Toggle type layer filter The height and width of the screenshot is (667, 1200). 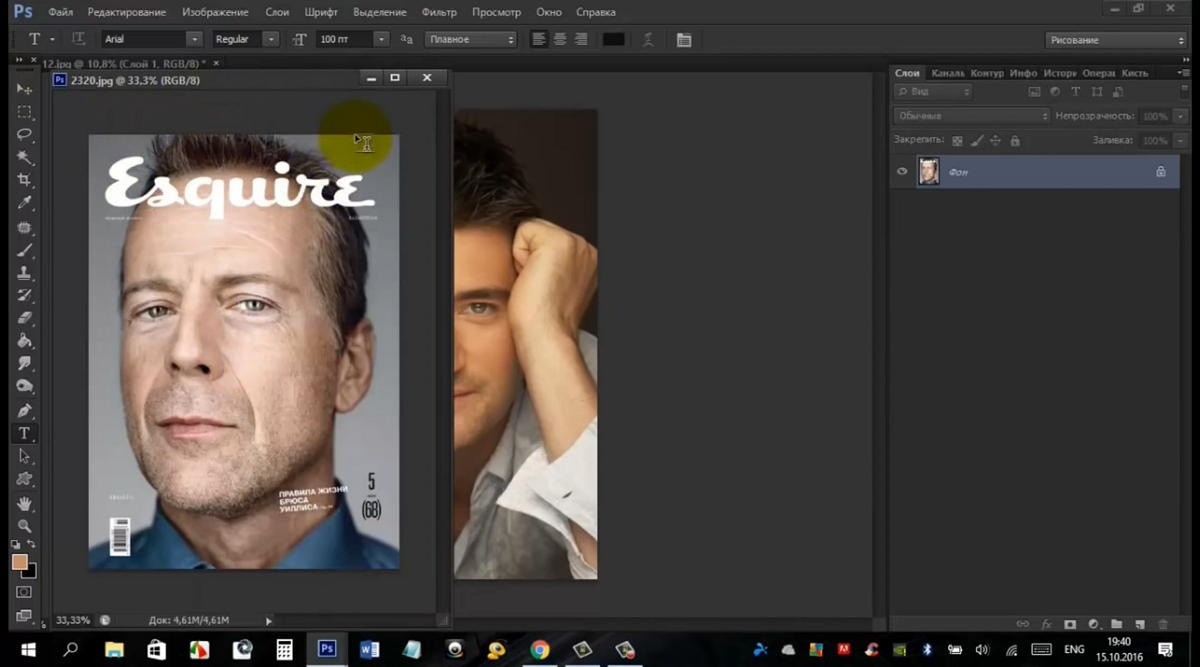[1076, 91]
